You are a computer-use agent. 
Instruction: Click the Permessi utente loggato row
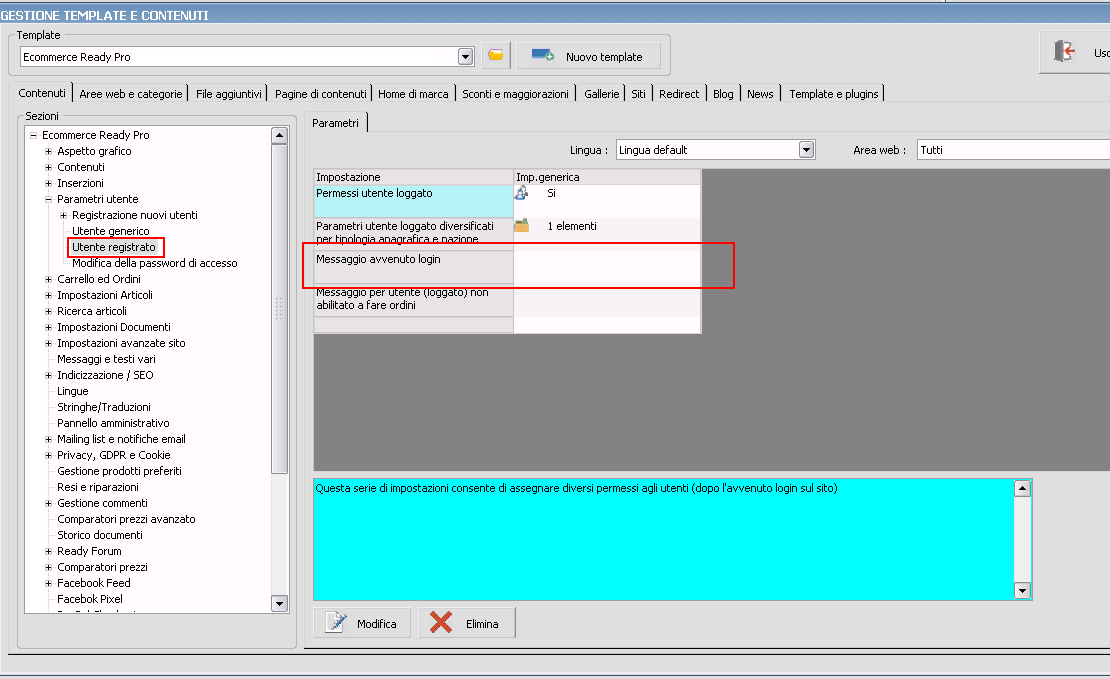508,201
